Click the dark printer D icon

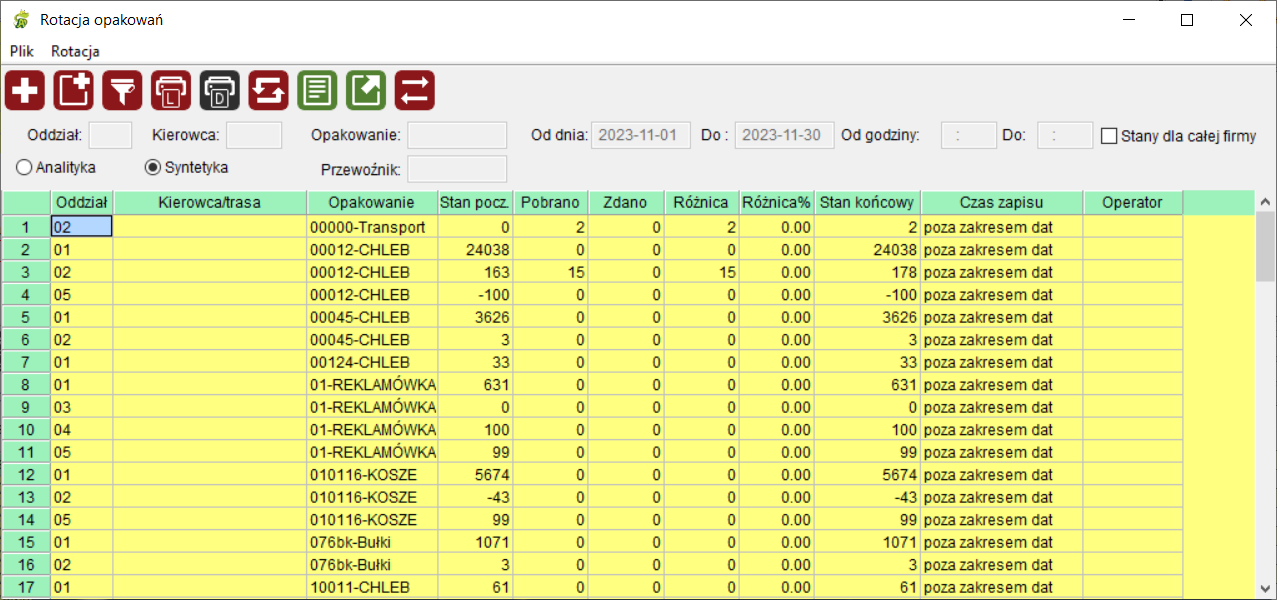click(220, 91)
